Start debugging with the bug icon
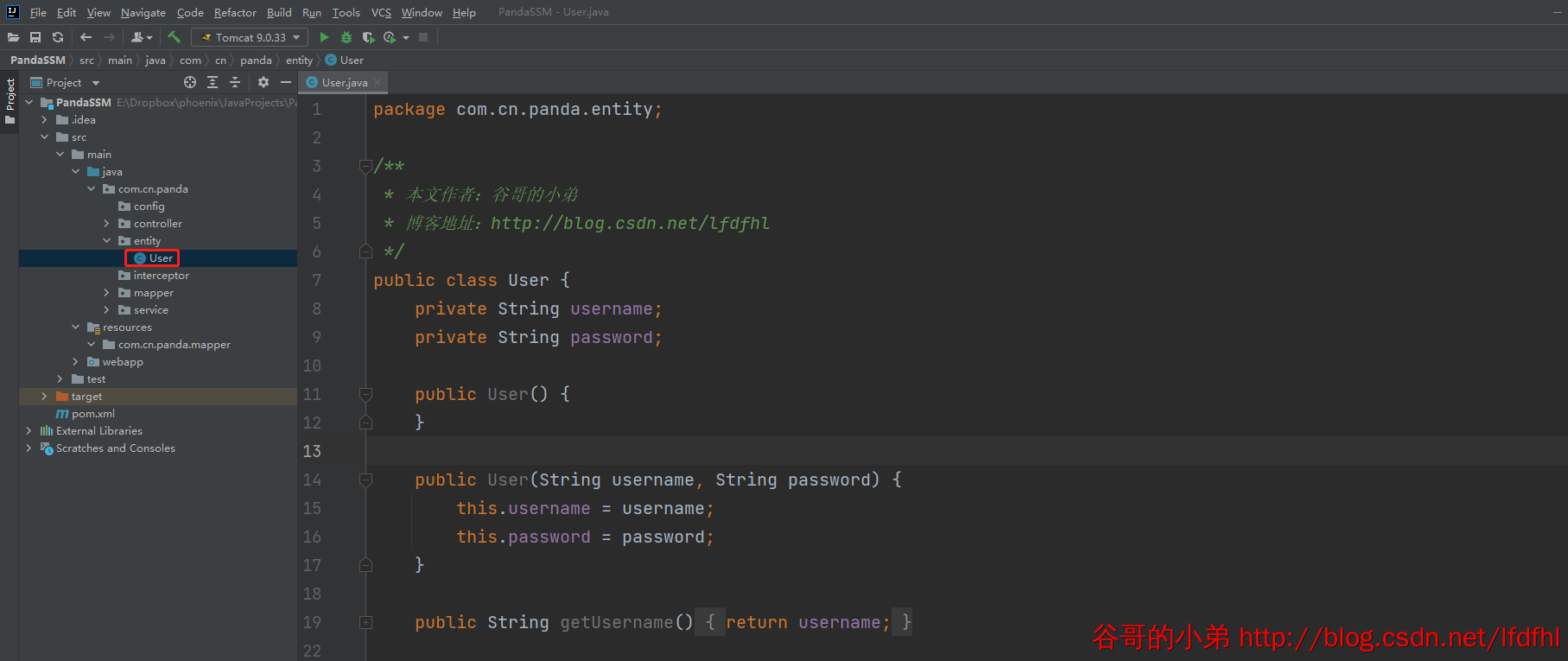 [x=346, y=37]
